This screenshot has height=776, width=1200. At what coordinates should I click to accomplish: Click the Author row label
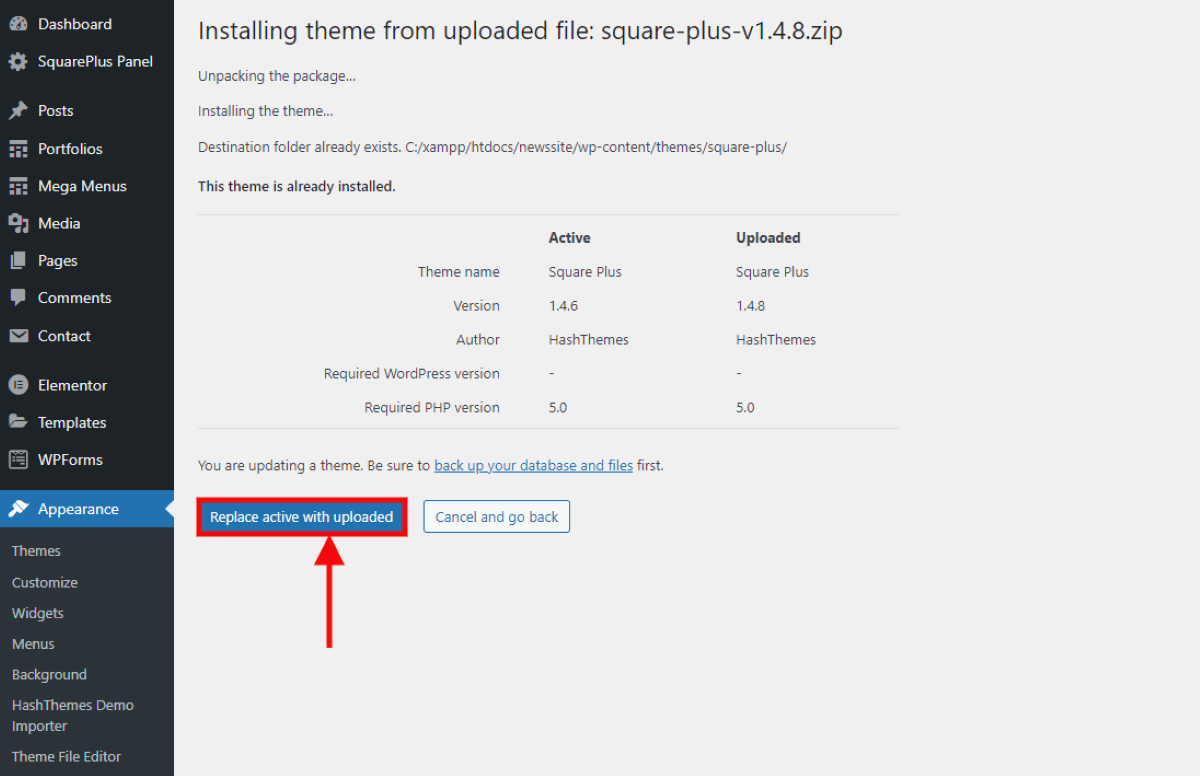click(x=478, y=340)
